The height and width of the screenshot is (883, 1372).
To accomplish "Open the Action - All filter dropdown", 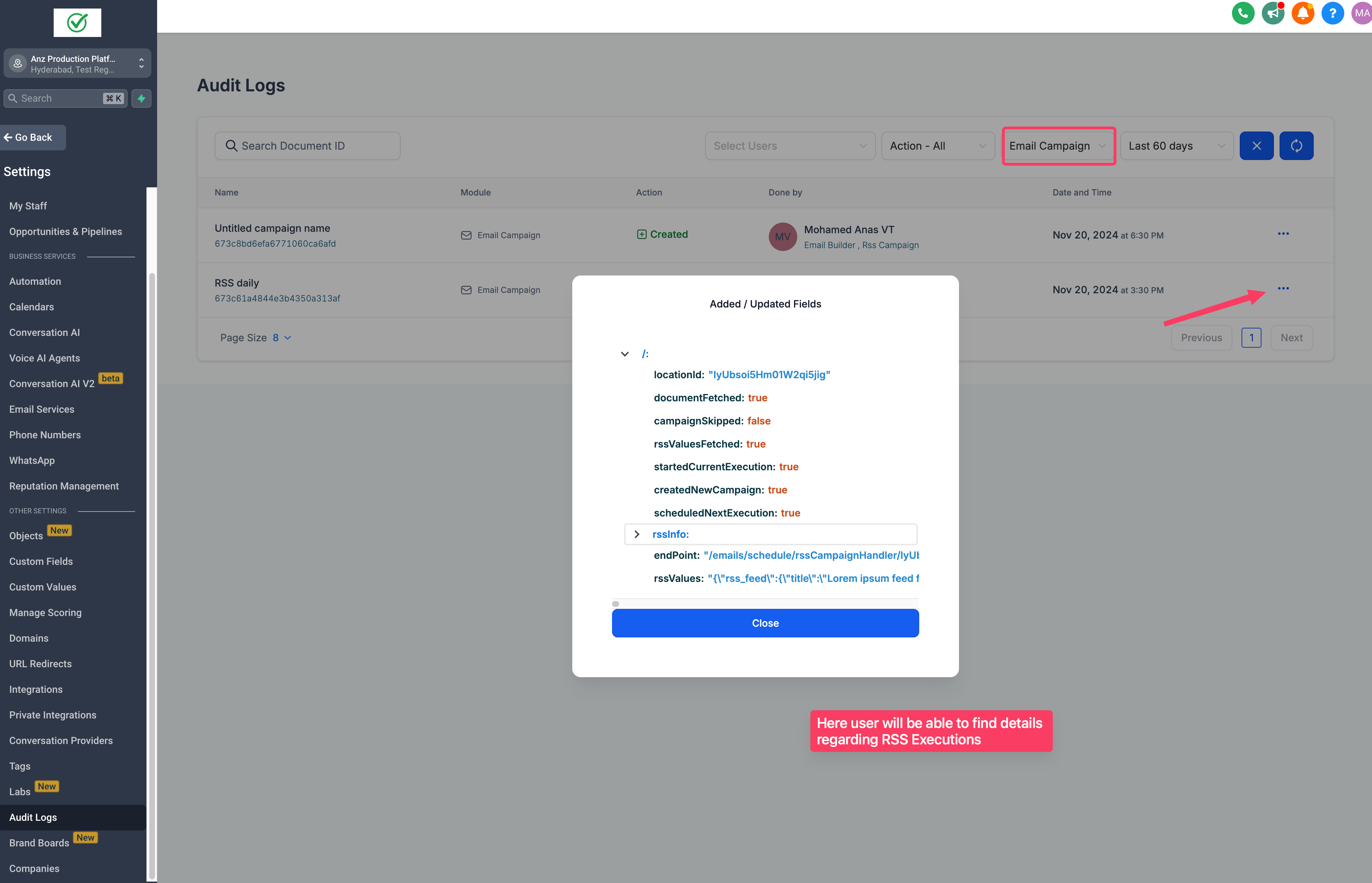I will [x=937, y=146].
